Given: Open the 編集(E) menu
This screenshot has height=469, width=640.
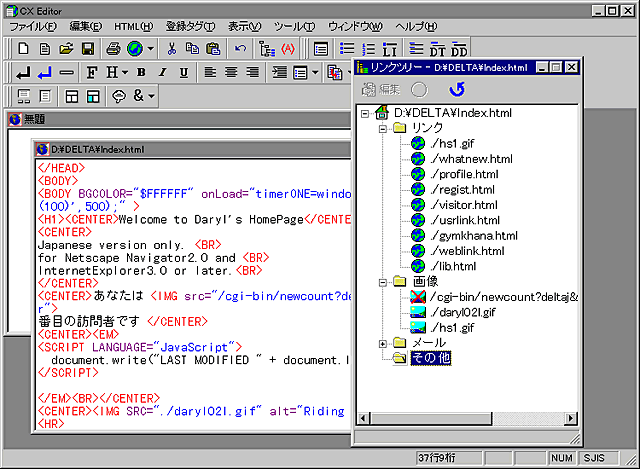Looking at the screenshot, I should click(x=86, y=27).
